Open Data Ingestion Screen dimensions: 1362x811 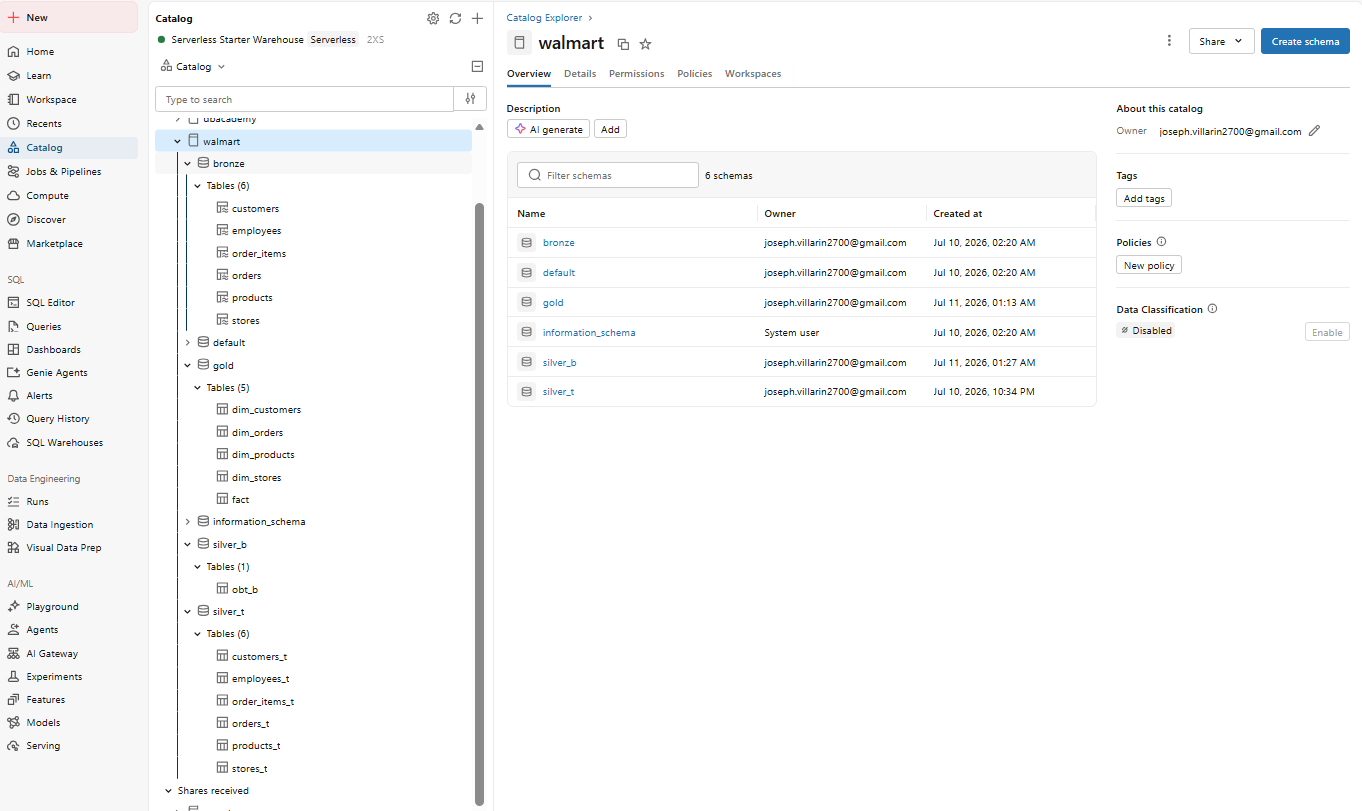[60, 525]
